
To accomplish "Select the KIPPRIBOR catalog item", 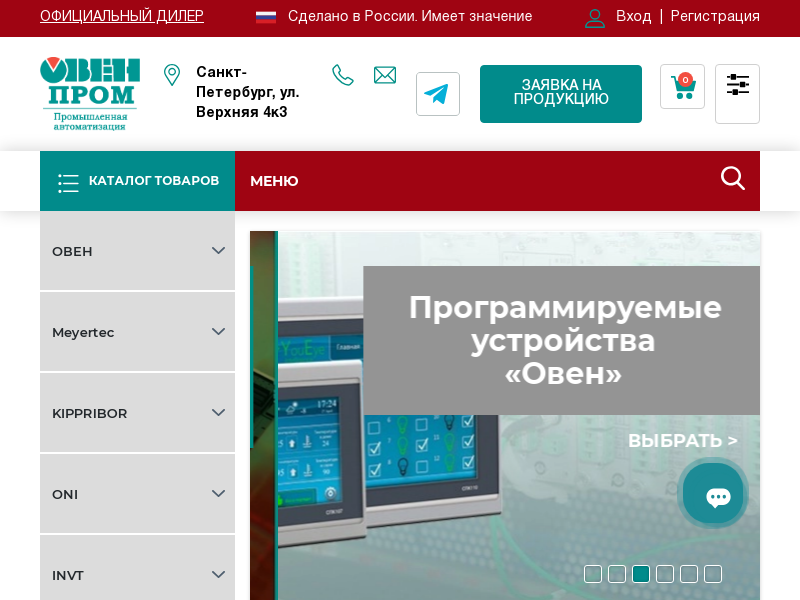I will pyautogui.click(x=137, y=413).
